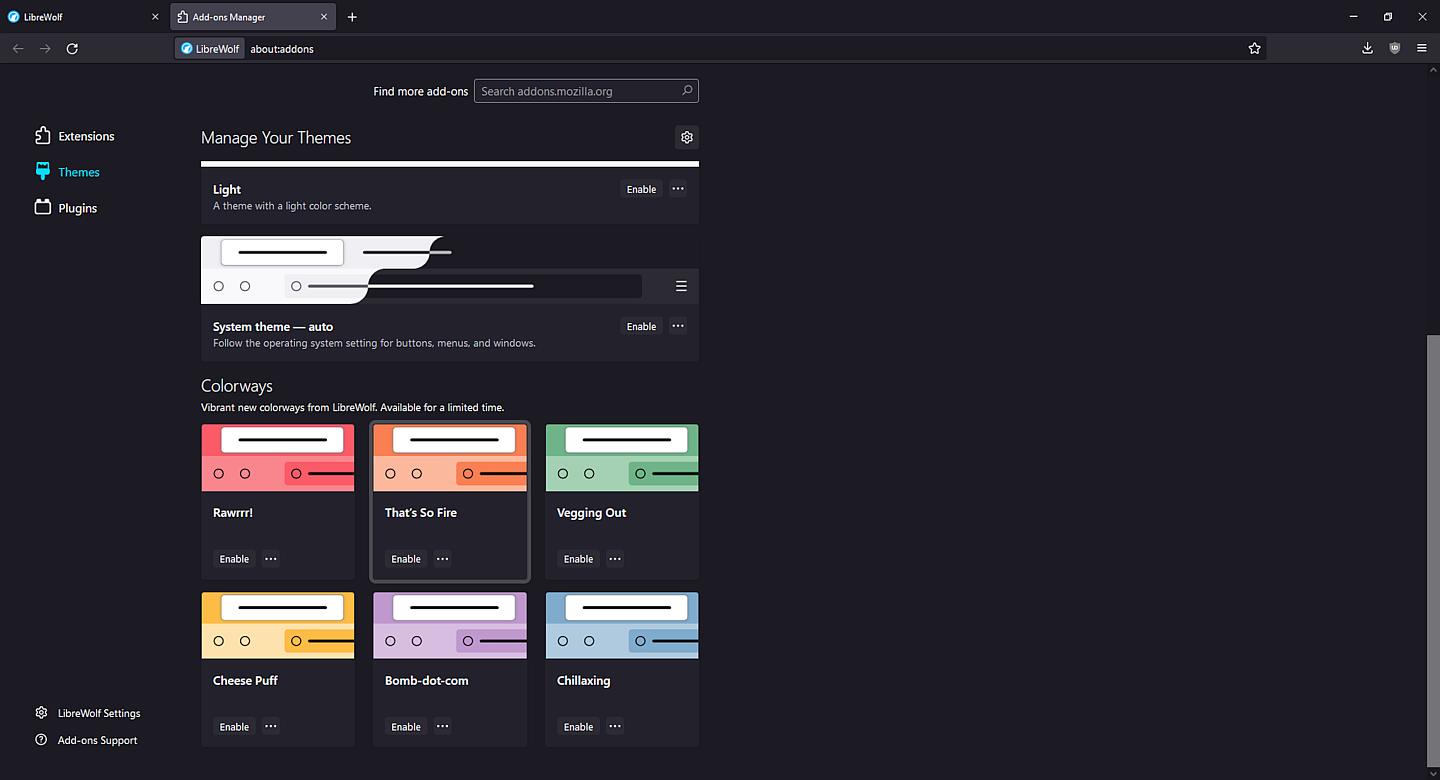Open more options for the Light theme
This screenshot has height=780, width=1440.
678,189
